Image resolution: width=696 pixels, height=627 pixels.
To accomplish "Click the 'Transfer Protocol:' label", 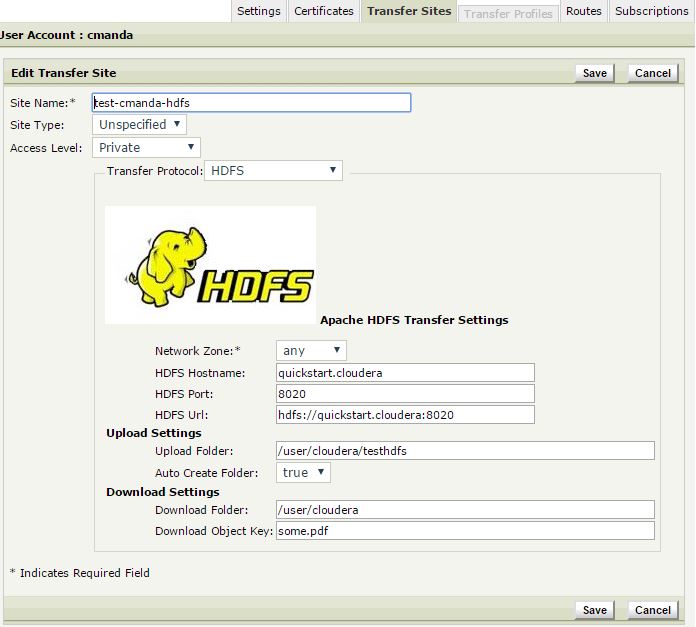I will (154, 171).
